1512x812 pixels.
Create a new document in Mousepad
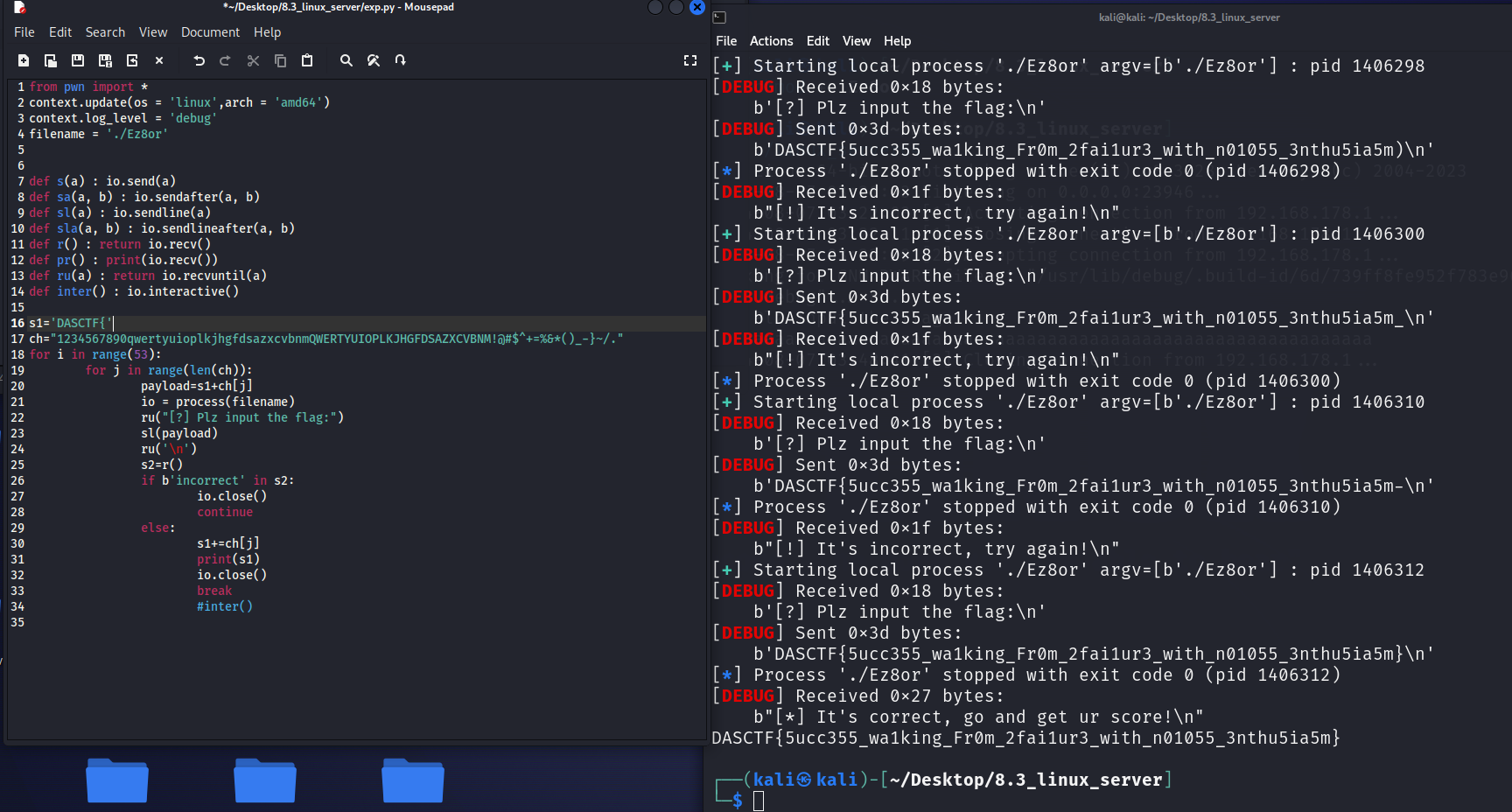point(24,60)
